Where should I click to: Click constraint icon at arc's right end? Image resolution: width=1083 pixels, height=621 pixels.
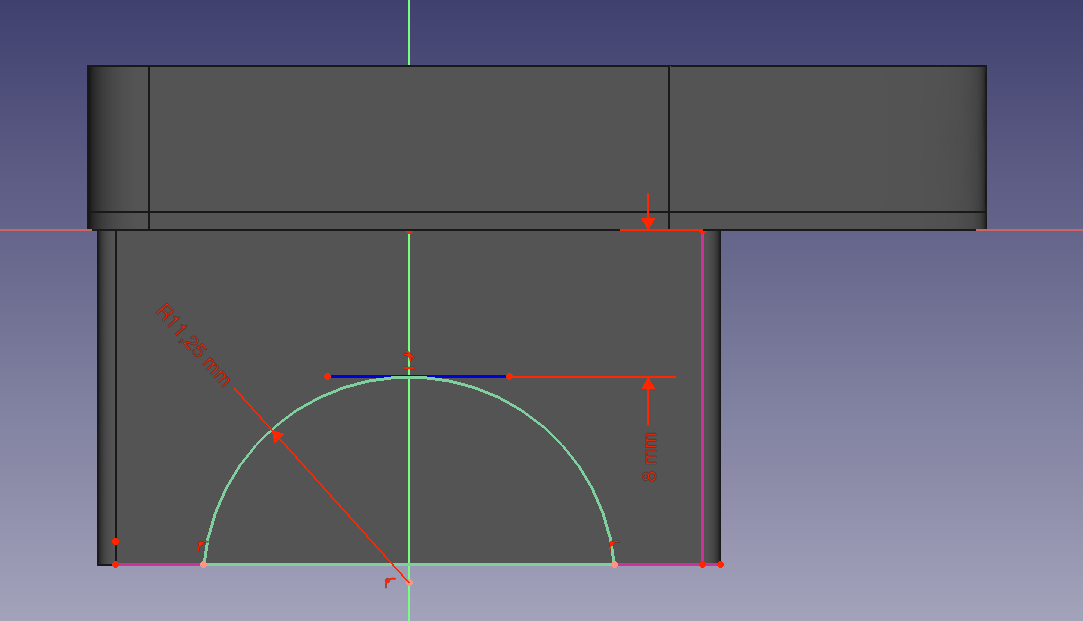click(614, 544)
